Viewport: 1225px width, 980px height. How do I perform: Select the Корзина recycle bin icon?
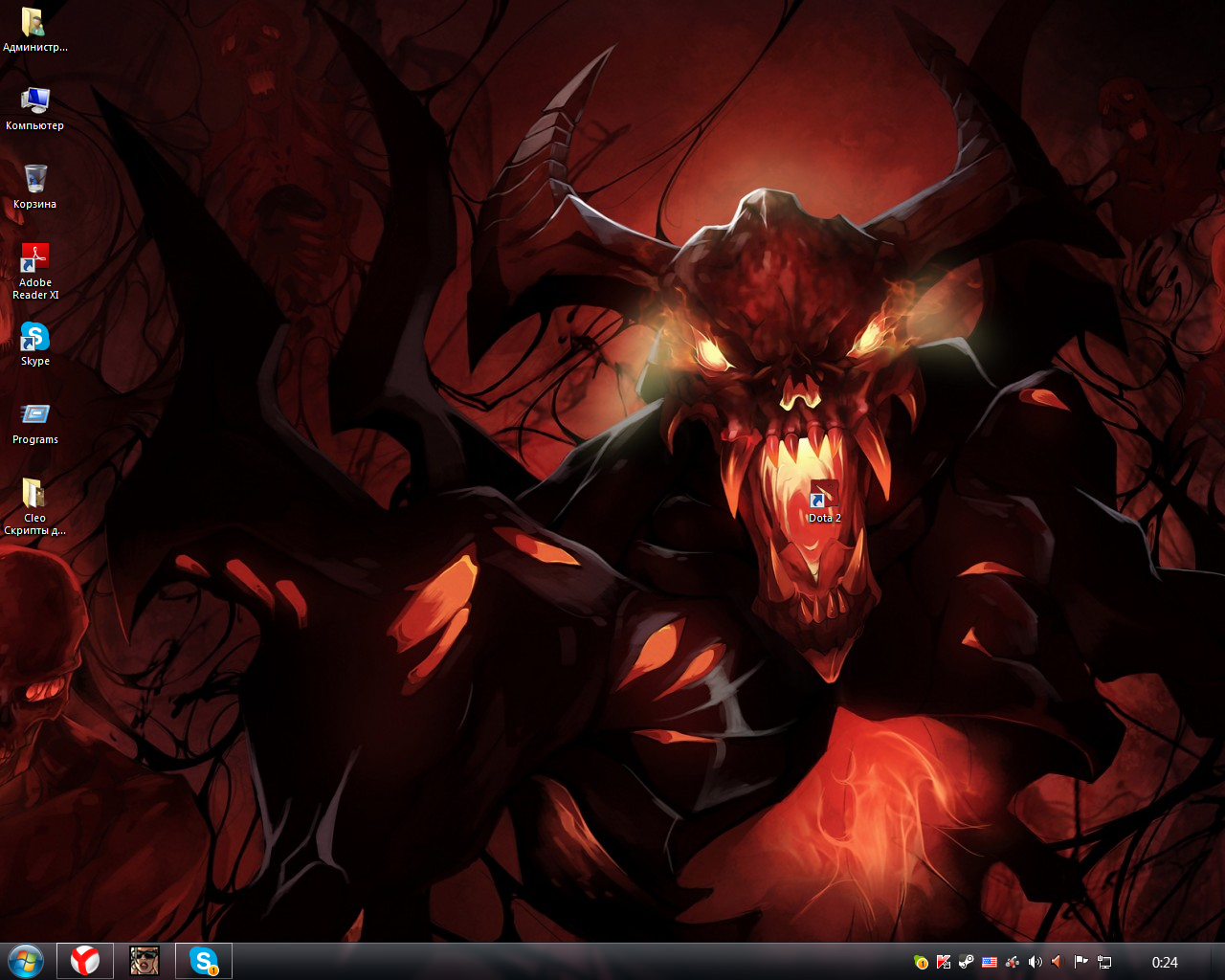point(34,186)
